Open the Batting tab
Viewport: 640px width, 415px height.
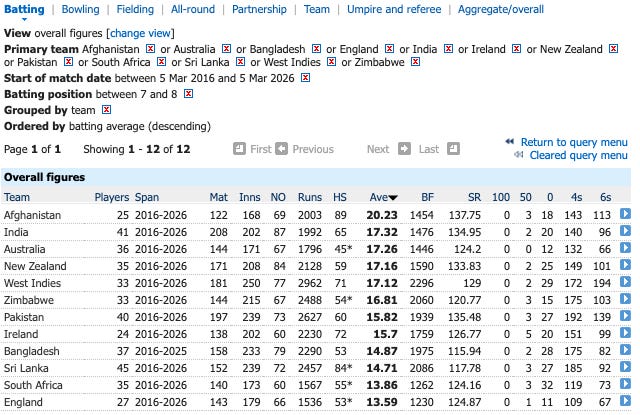coord(24,9)
